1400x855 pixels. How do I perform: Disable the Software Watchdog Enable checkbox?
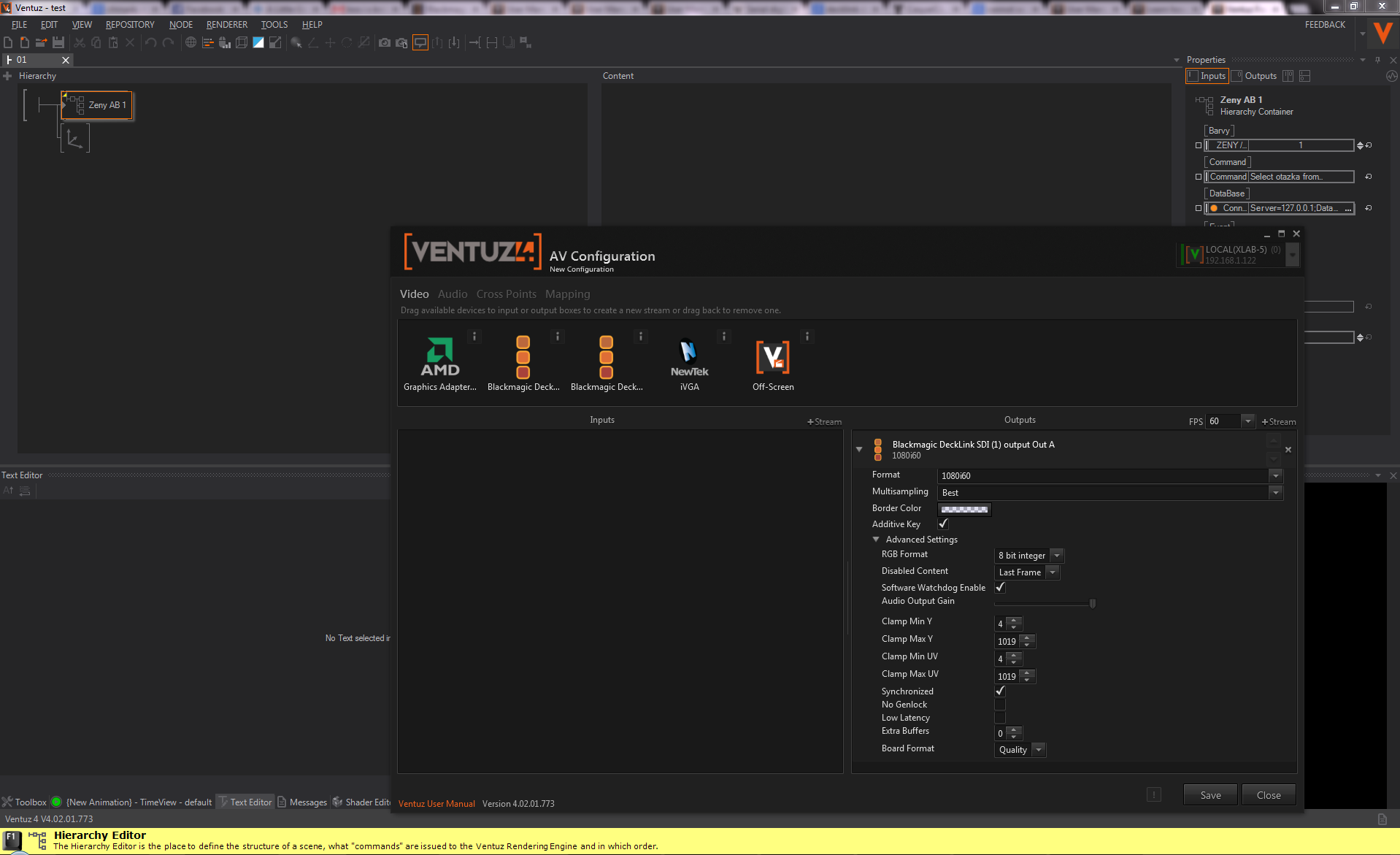1000,587
